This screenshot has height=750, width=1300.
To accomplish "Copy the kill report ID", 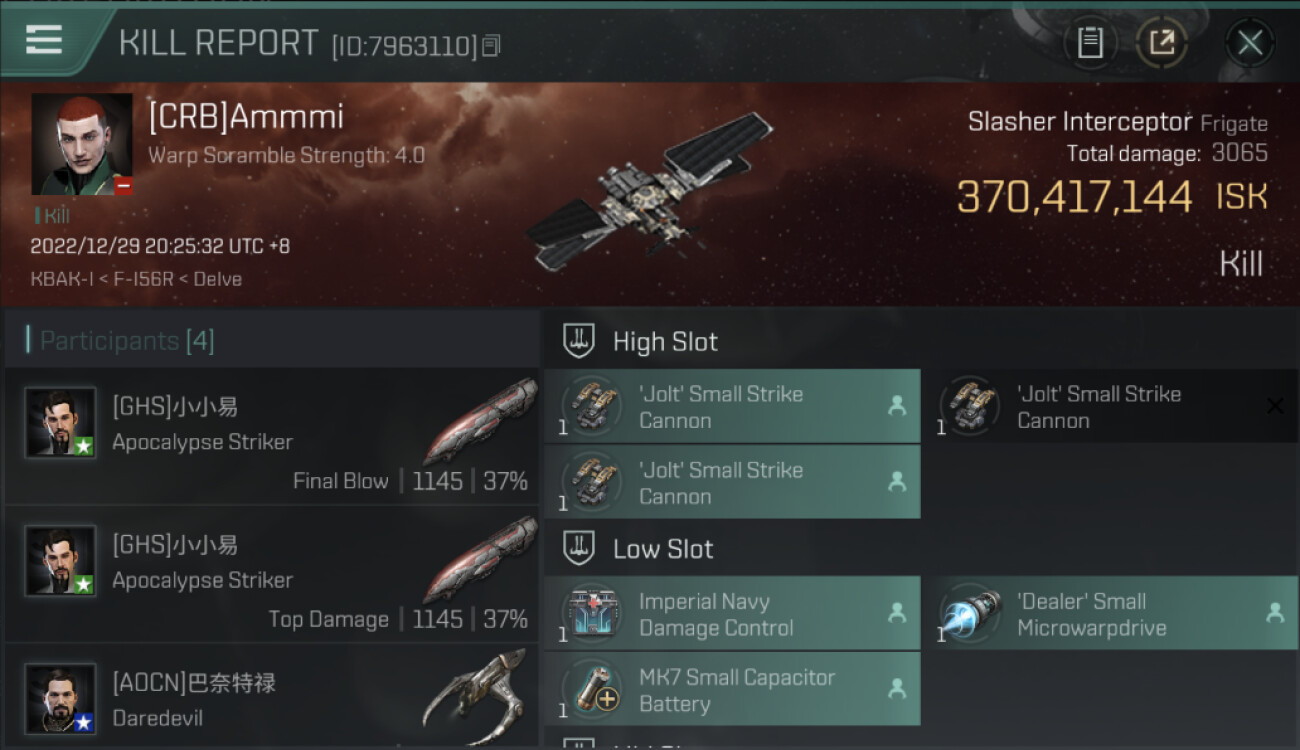I will [491, 45].
